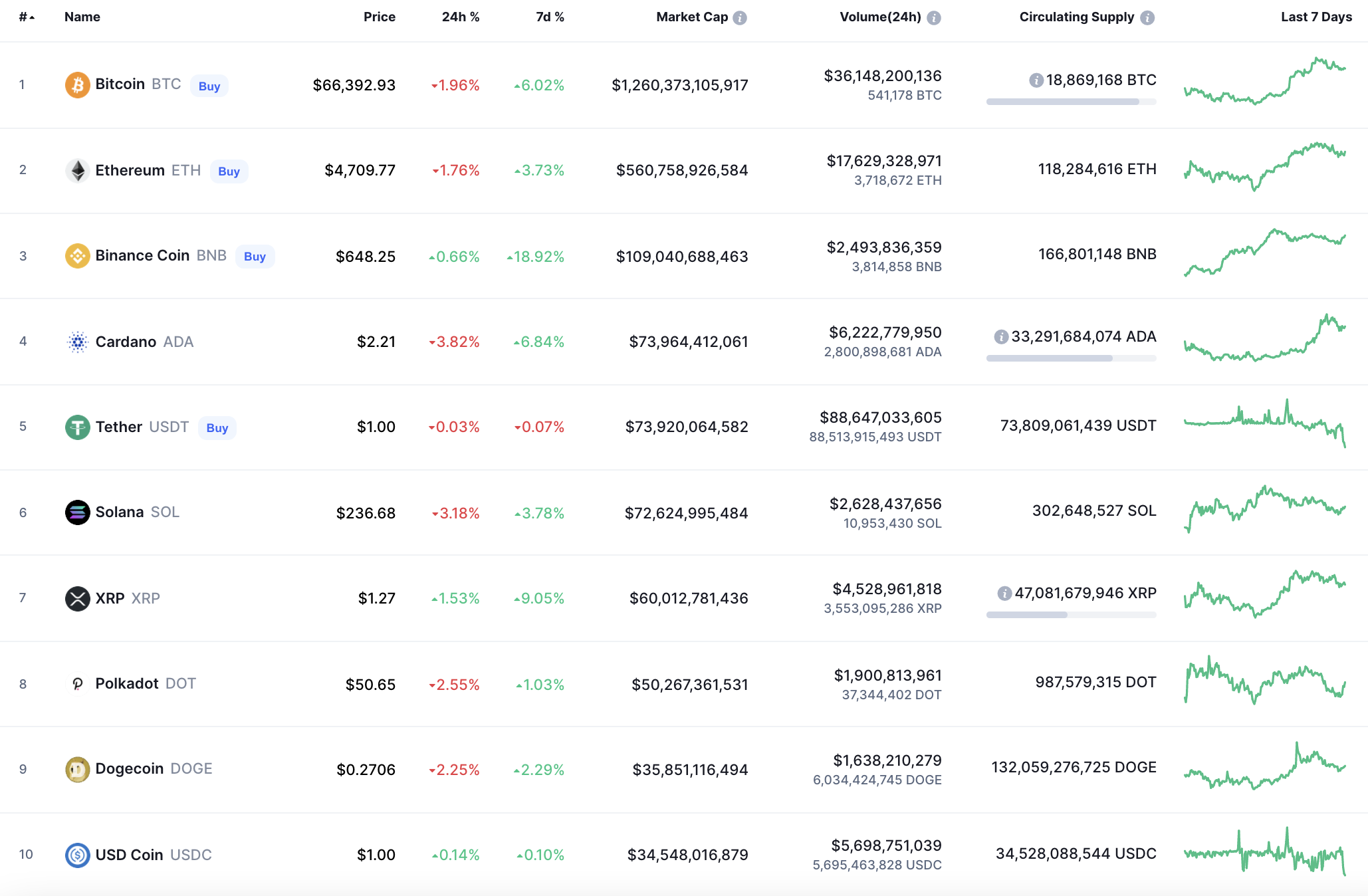The width and height of the screenshot is (1368, 896).
Task: Click the Volume(24h) info icon
Action: point(934,18)
